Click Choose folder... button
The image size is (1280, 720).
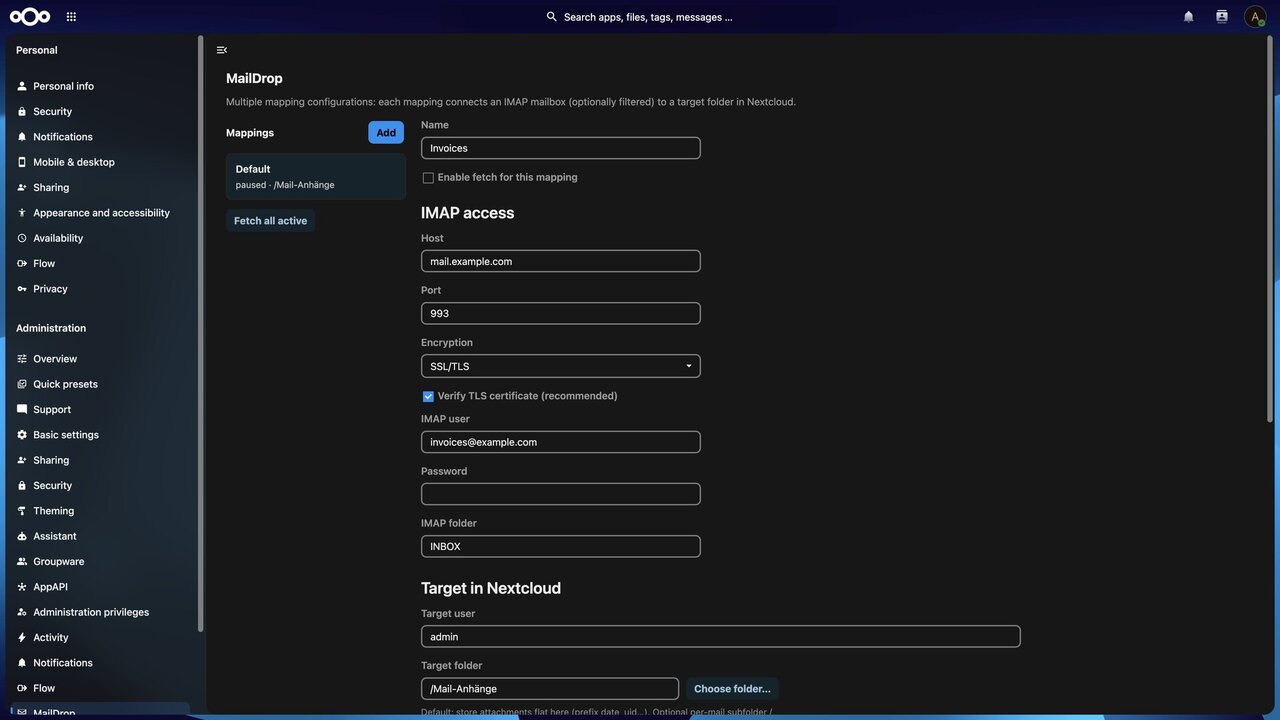point(732,689)
